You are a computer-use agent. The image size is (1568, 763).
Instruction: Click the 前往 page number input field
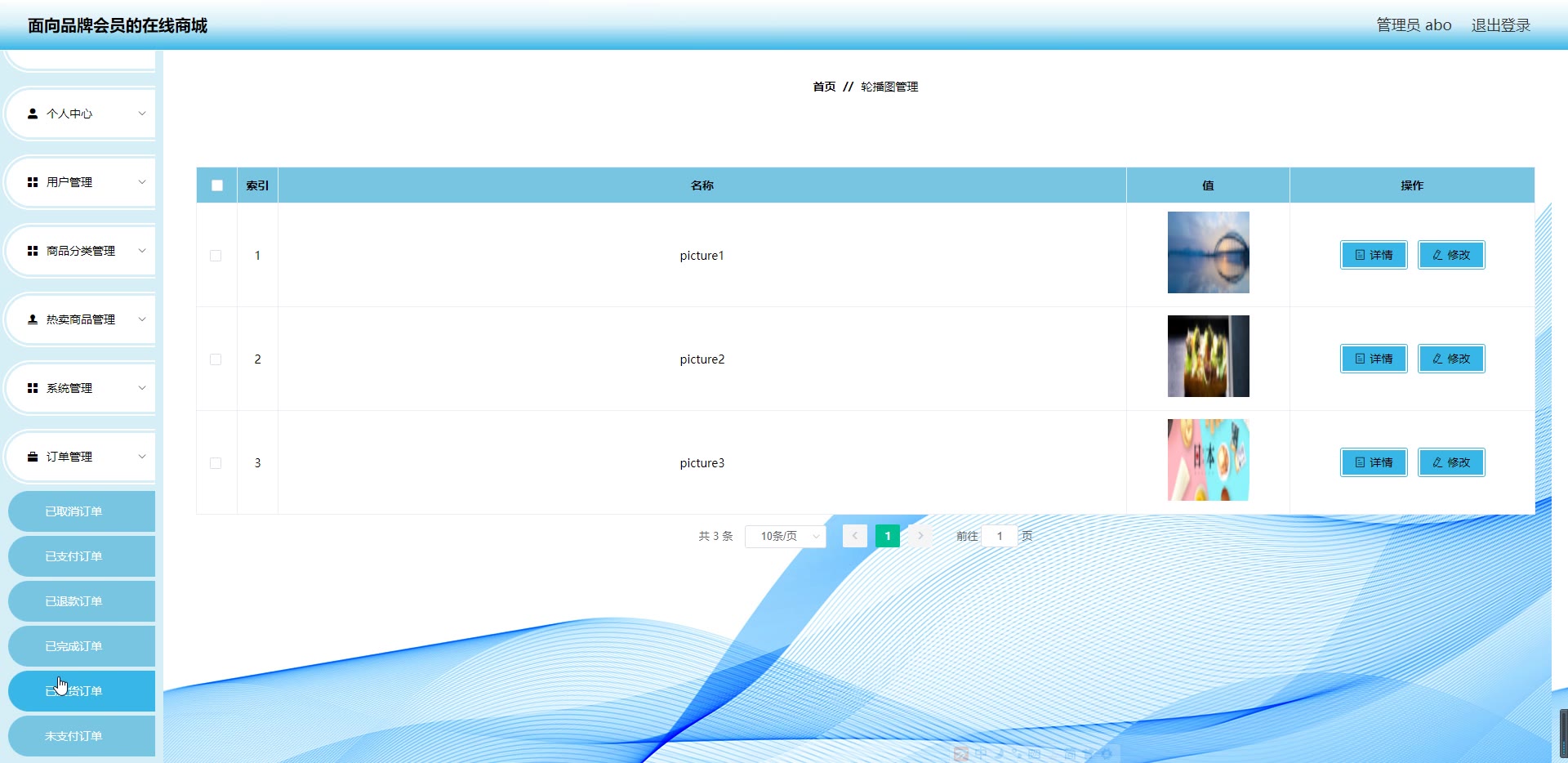[1000, 536]
